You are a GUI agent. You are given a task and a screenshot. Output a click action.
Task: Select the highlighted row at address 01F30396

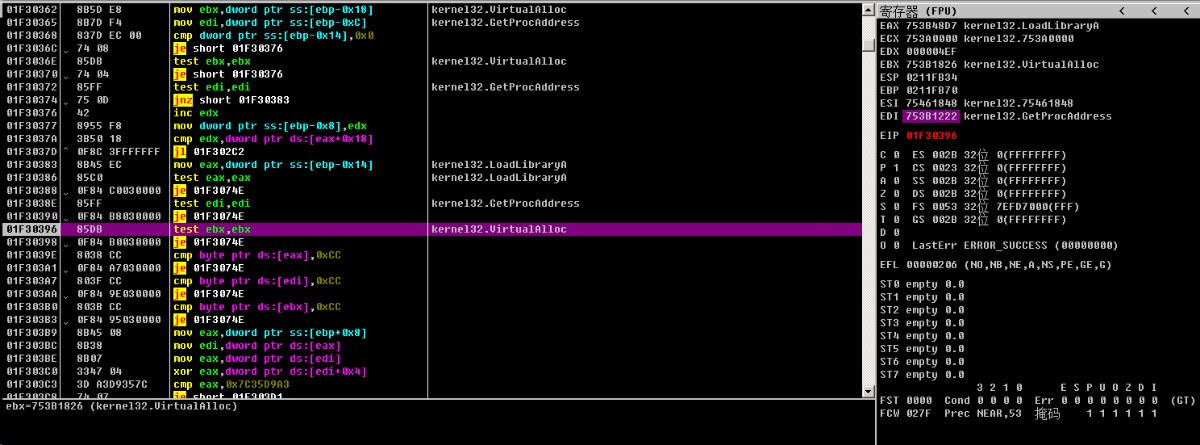pos(430,229)
